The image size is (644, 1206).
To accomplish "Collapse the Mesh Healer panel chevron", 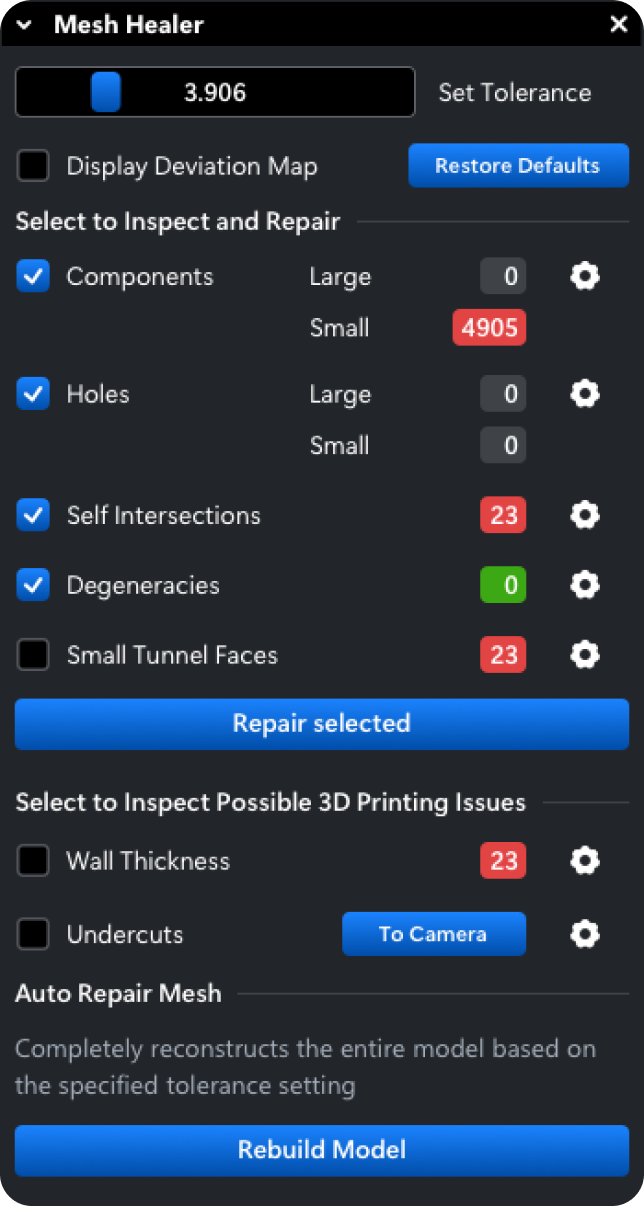I will [23, 24].
